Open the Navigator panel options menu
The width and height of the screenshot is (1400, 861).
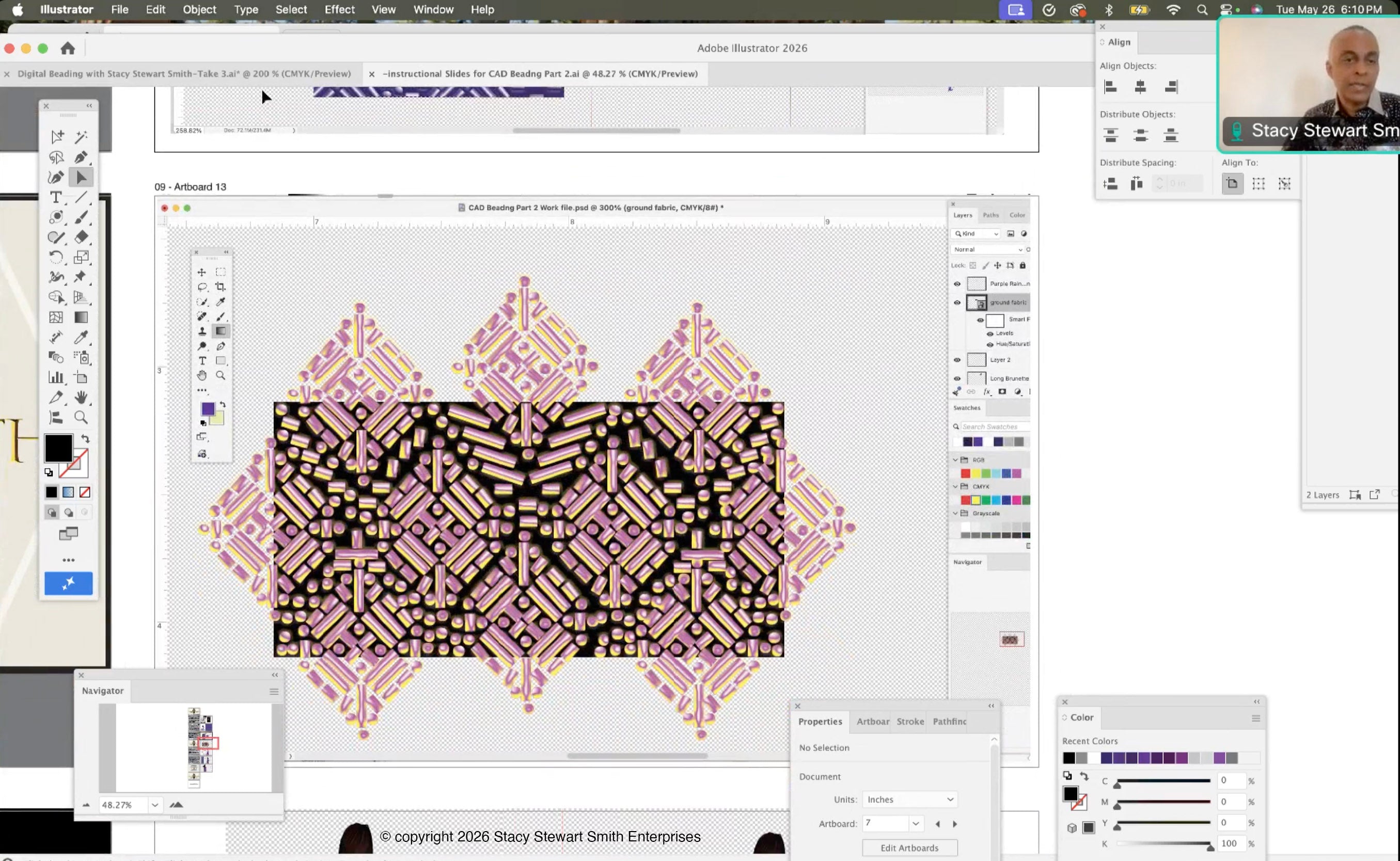click(x=274, y=691)
